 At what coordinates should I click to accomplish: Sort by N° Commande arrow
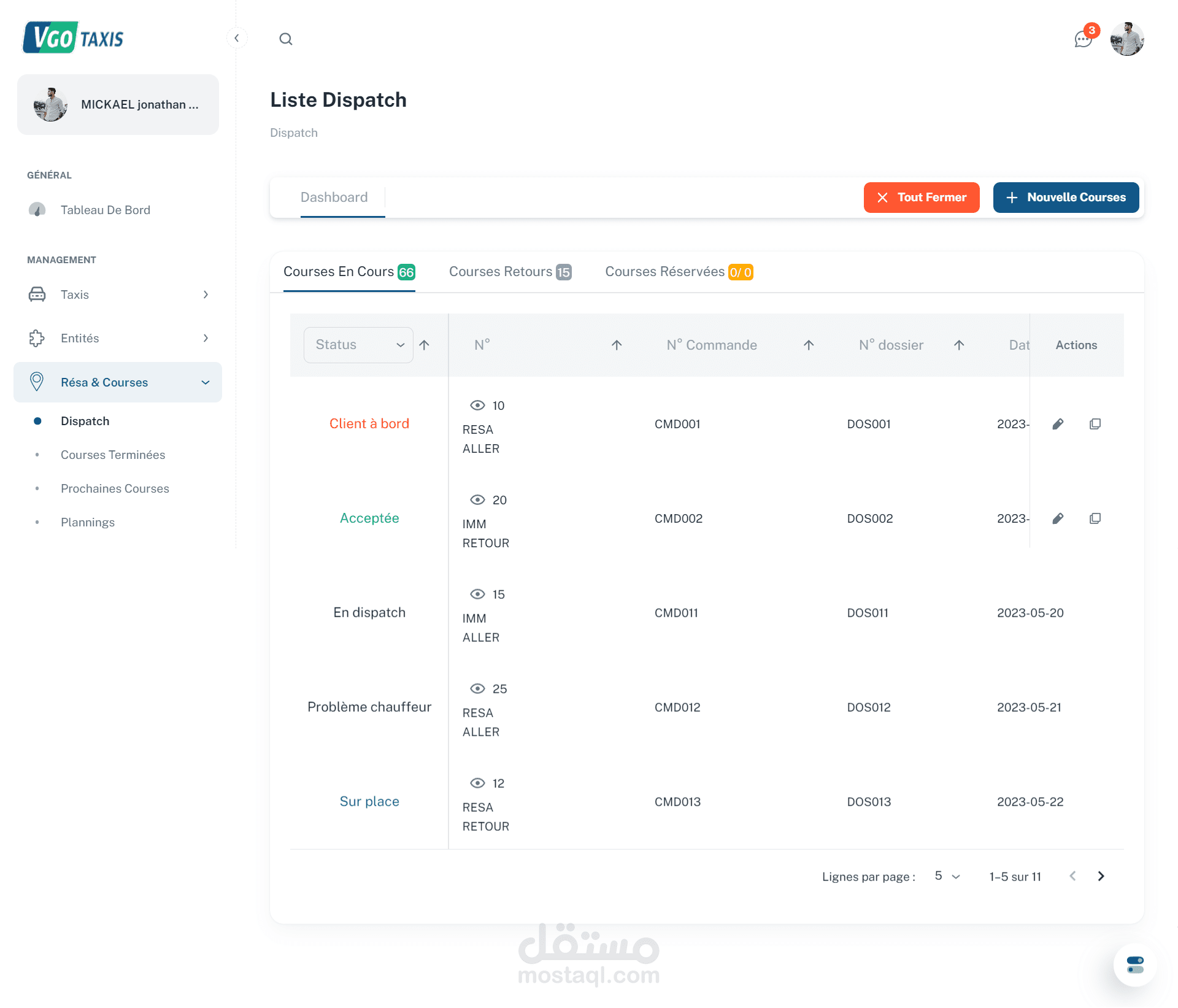809,345
